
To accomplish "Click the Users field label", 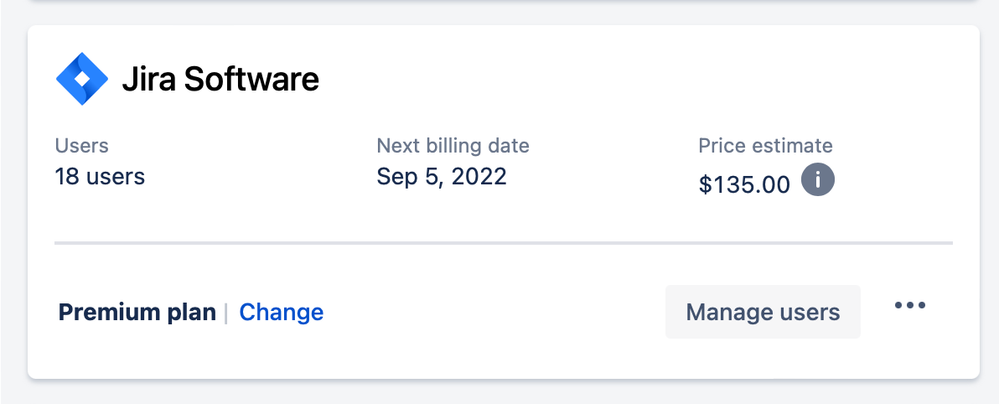I will pos(82,146).
